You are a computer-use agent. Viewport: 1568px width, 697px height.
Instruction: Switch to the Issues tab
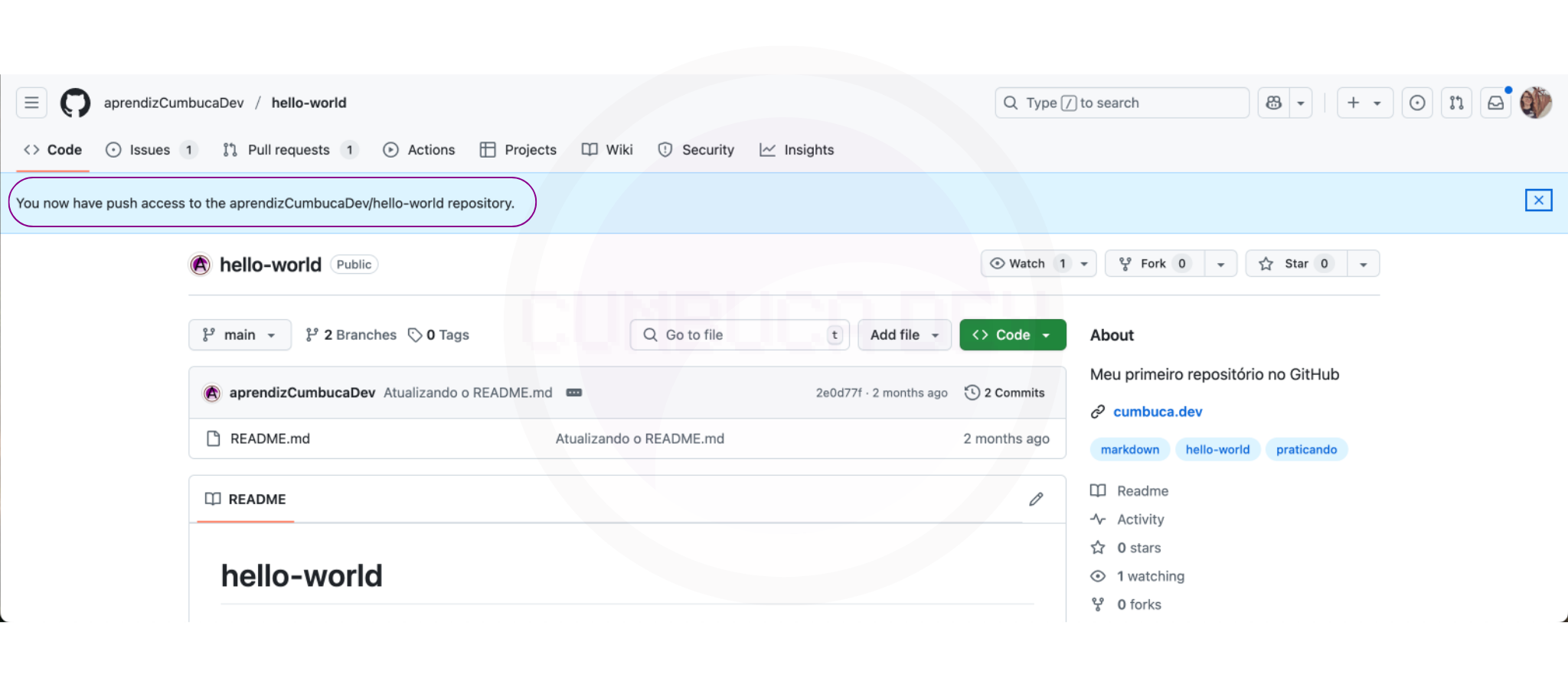[150, 150]
